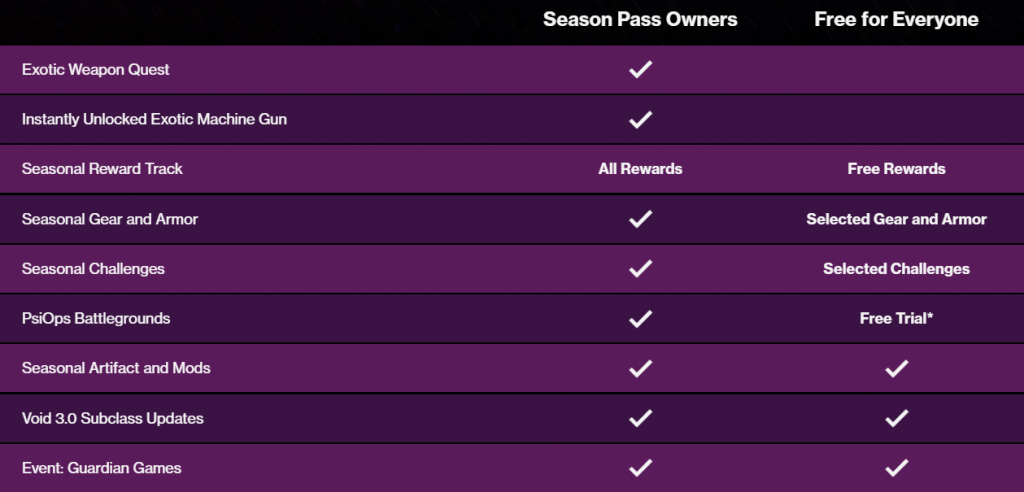Click the Seasonal Reward Track row label

pos(102,169)
